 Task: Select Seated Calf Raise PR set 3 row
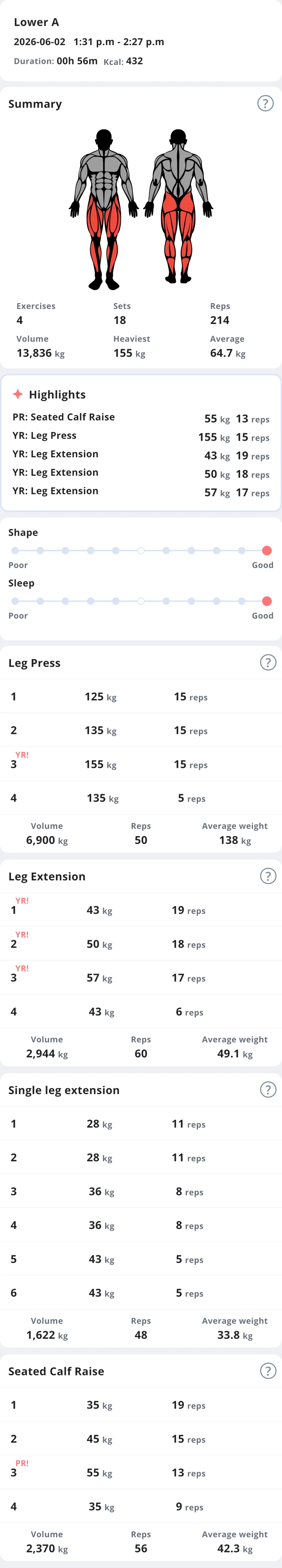(141, 1472)
